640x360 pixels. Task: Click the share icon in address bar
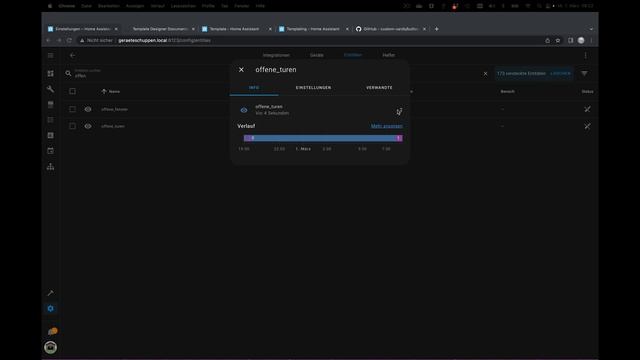coord(547,40)
